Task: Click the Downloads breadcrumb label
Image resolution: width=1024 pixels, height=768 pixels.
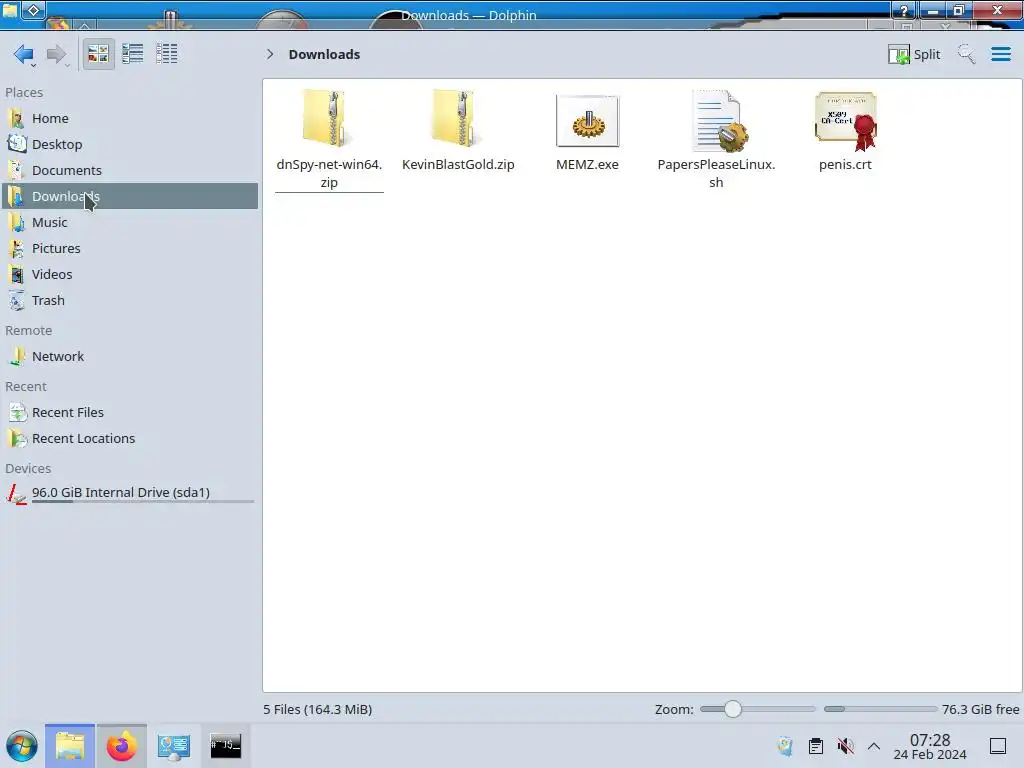Action: pos(325,54)
